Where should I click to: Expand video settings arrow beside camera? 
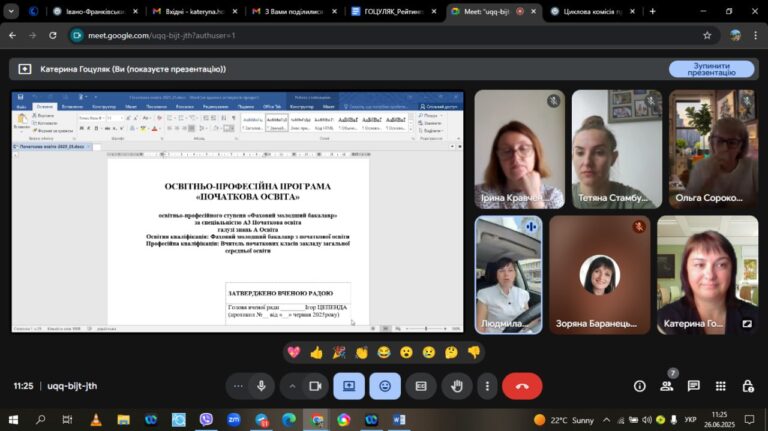pos(292,386)
